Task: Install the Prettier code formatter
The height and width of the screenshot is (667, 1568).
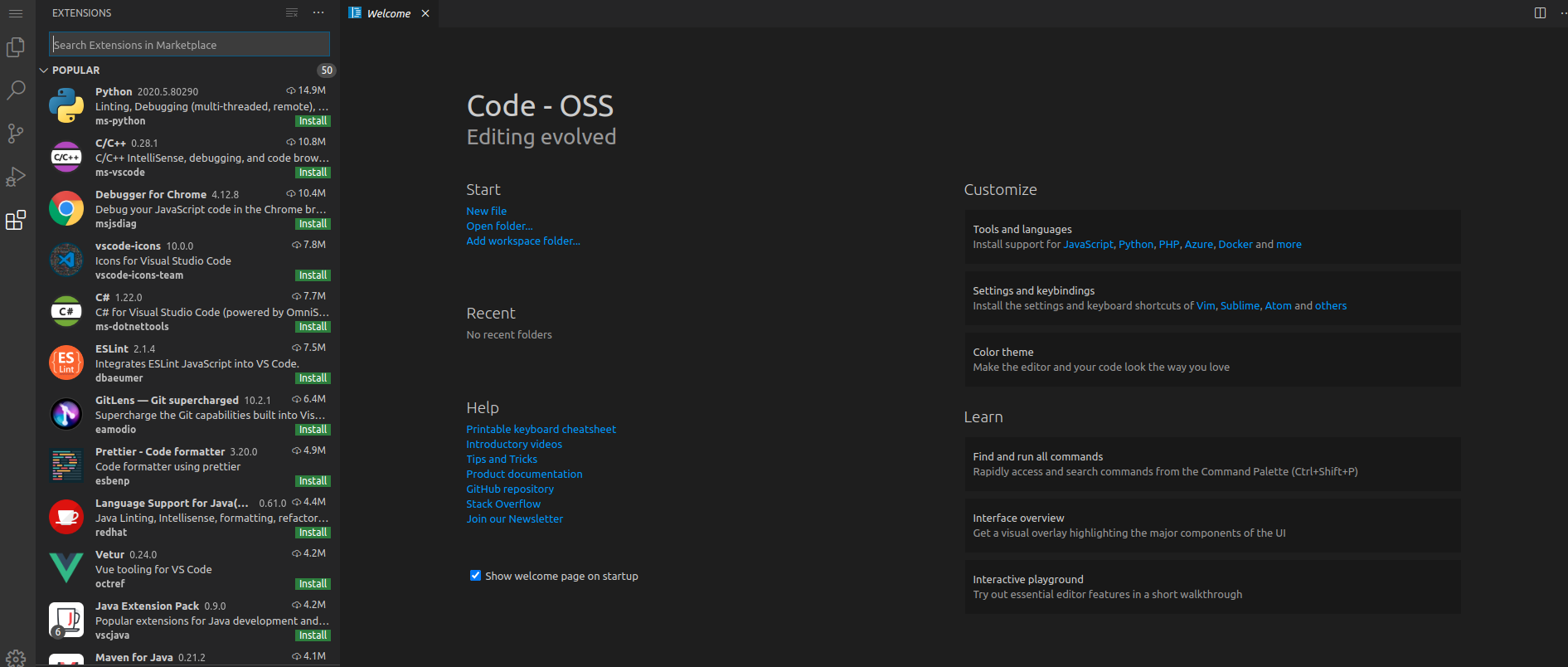Action: [x=313, y=481]
